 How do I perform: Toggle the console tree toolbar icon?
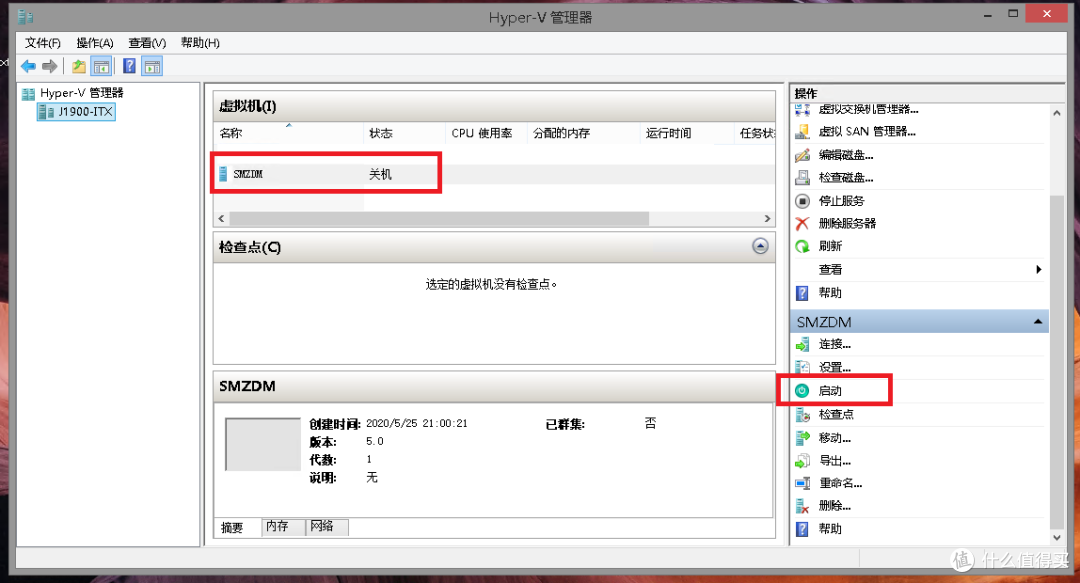click(x=101, y=67)
